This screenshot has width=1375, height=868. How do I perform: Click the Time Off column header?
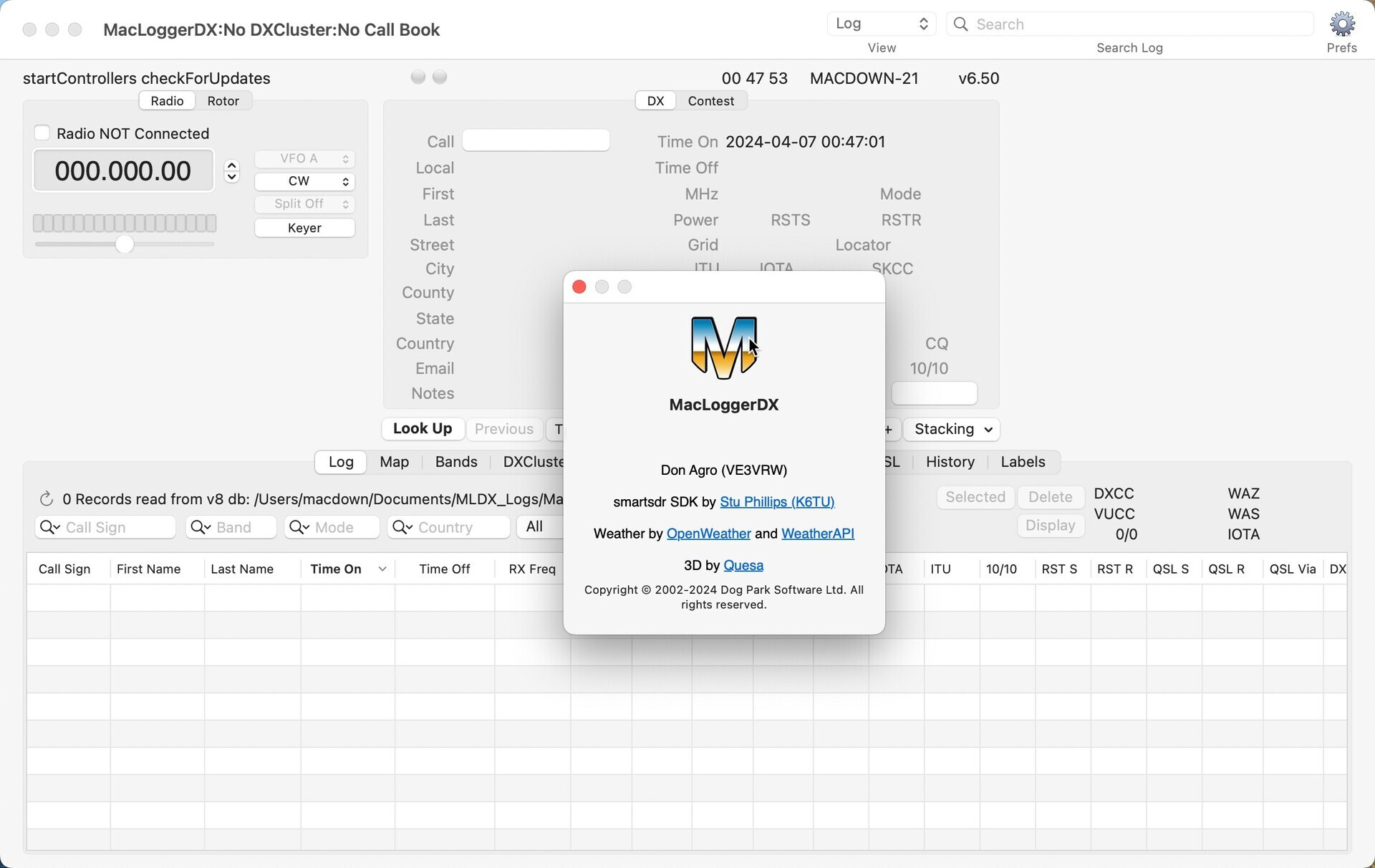pos(444,569)
